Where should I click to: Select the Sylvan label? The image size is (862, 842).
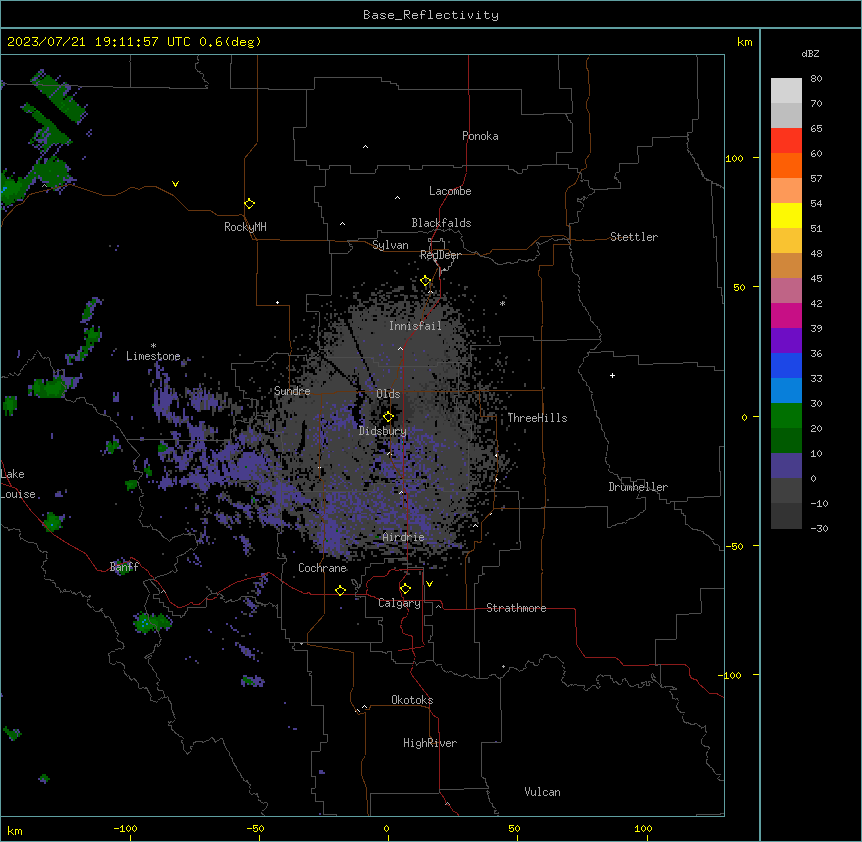click(390, 245)
